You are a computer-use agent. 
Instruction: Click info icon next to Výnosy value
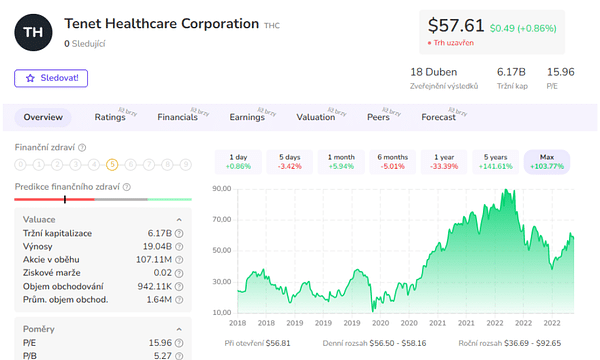click(x=179, y=247)
